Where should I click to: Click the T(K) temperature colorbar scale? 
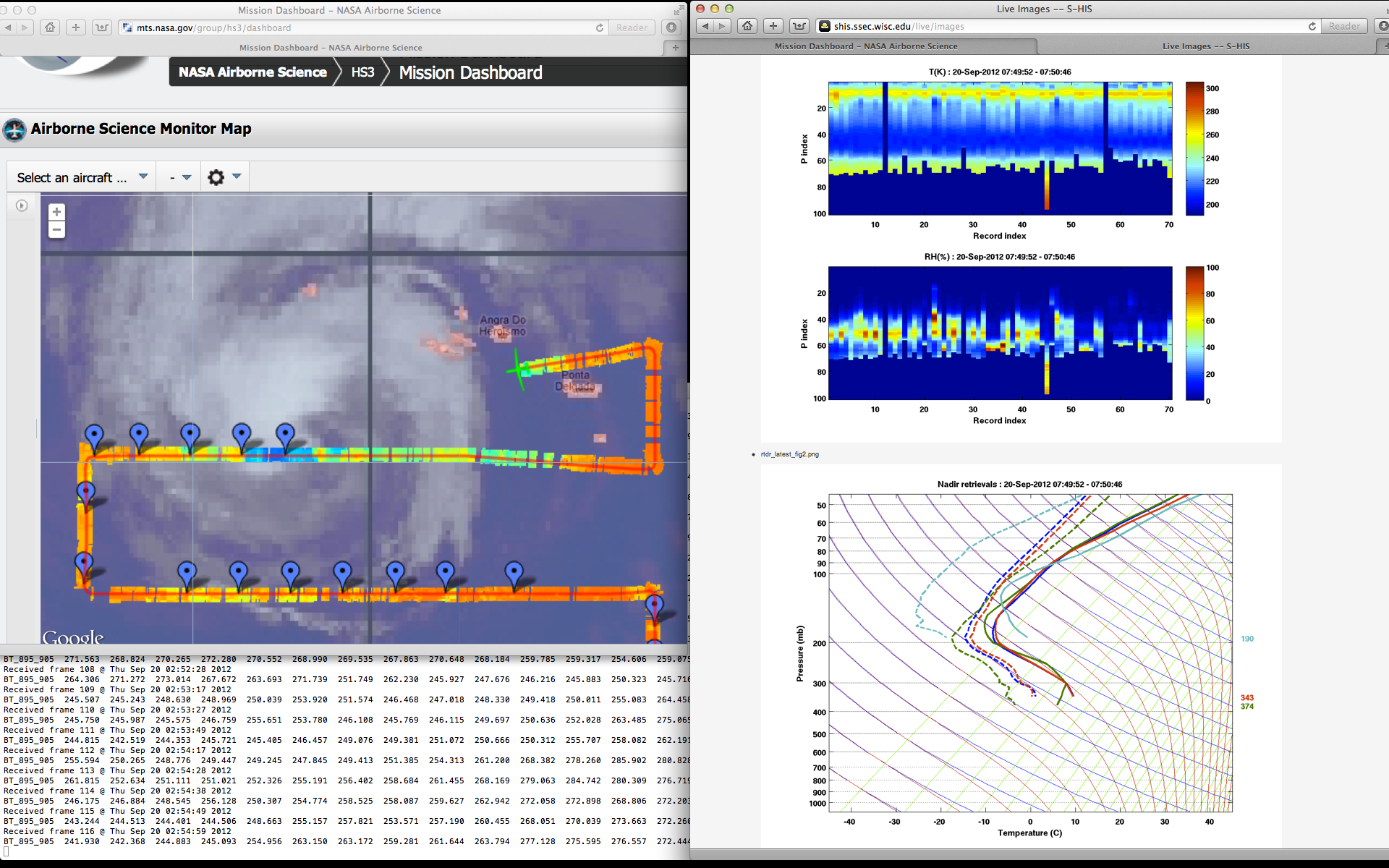1194,148
